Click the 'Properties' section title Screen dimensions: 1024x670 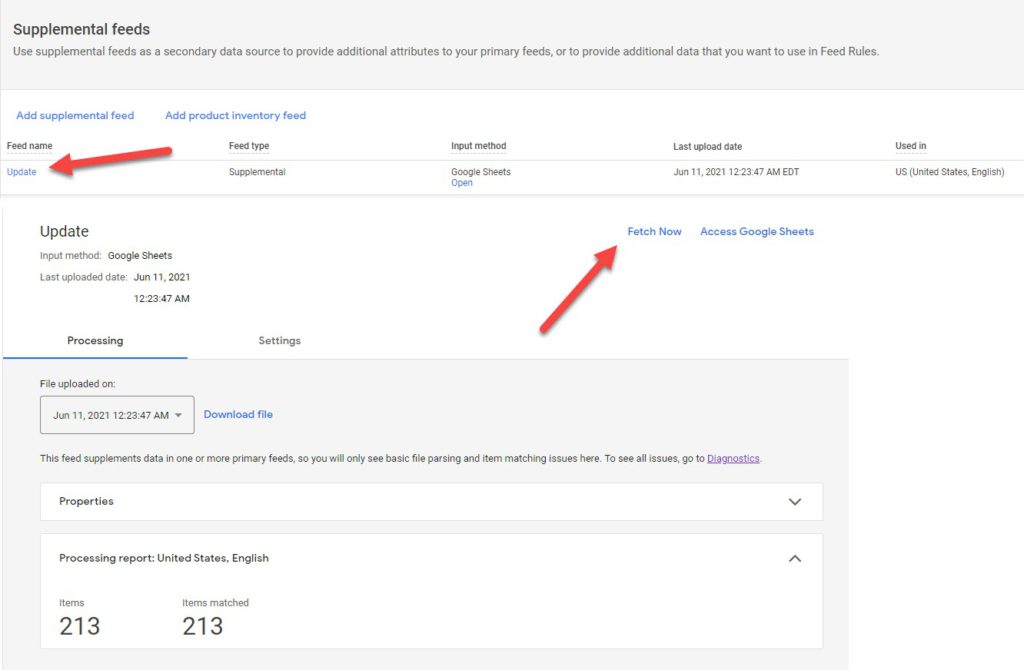click(x=86, y=501)
